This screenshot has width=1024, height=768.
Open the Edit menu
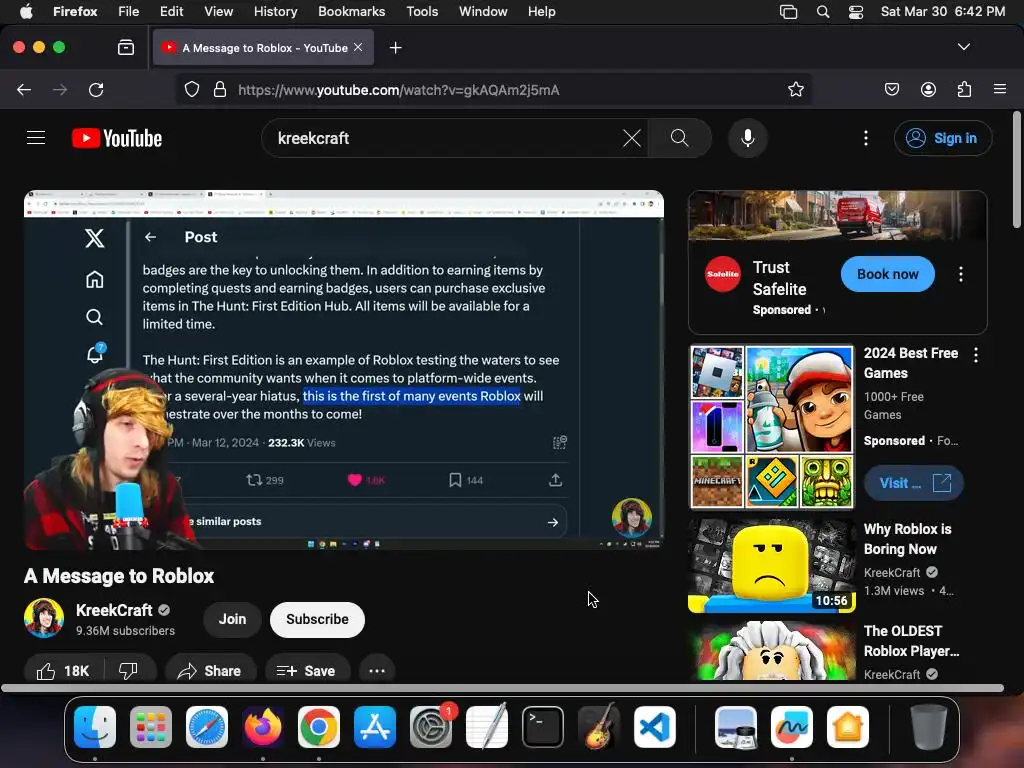[171, 11]
